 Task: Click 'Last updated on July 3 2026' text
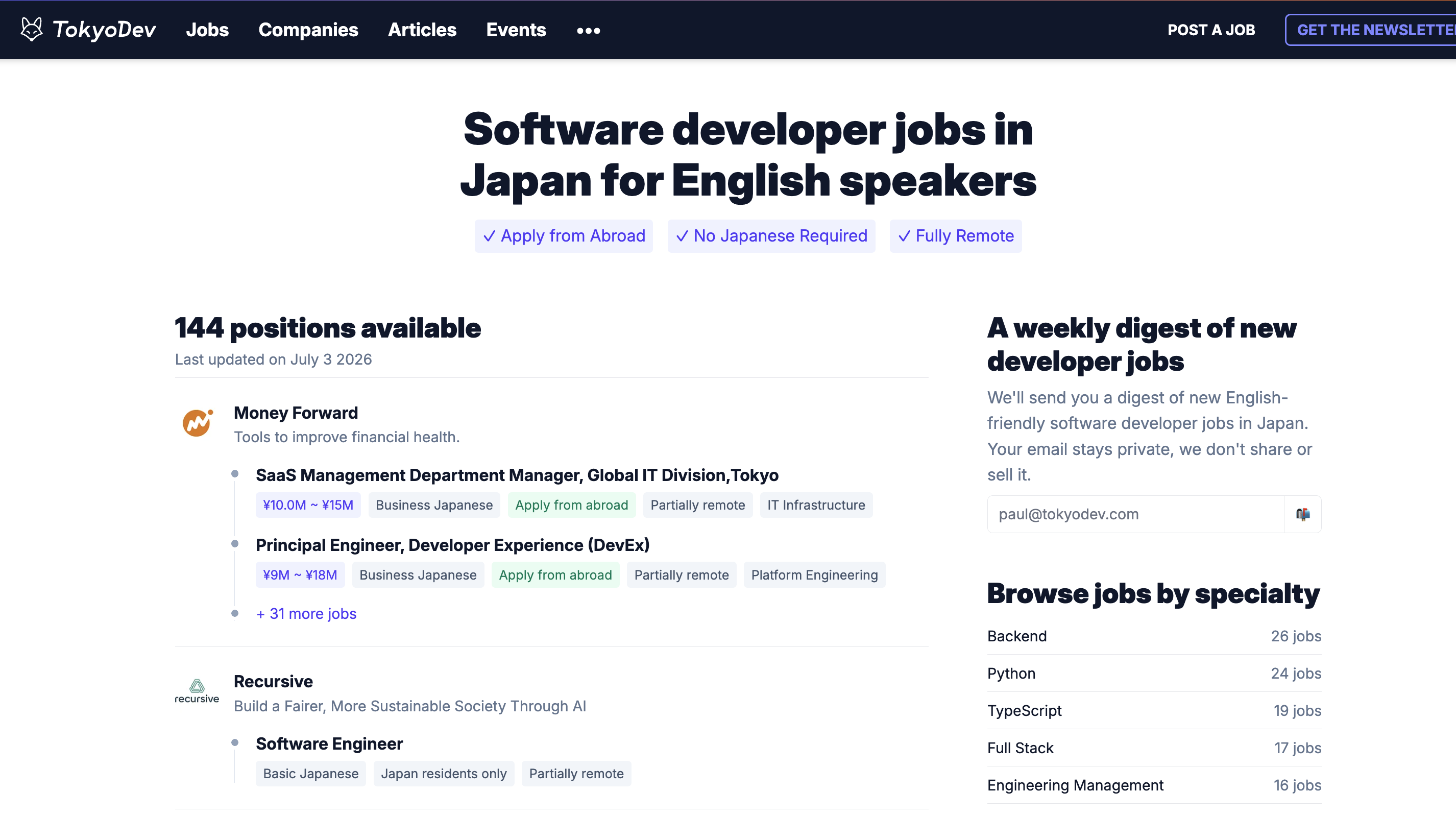coord(273,359)
